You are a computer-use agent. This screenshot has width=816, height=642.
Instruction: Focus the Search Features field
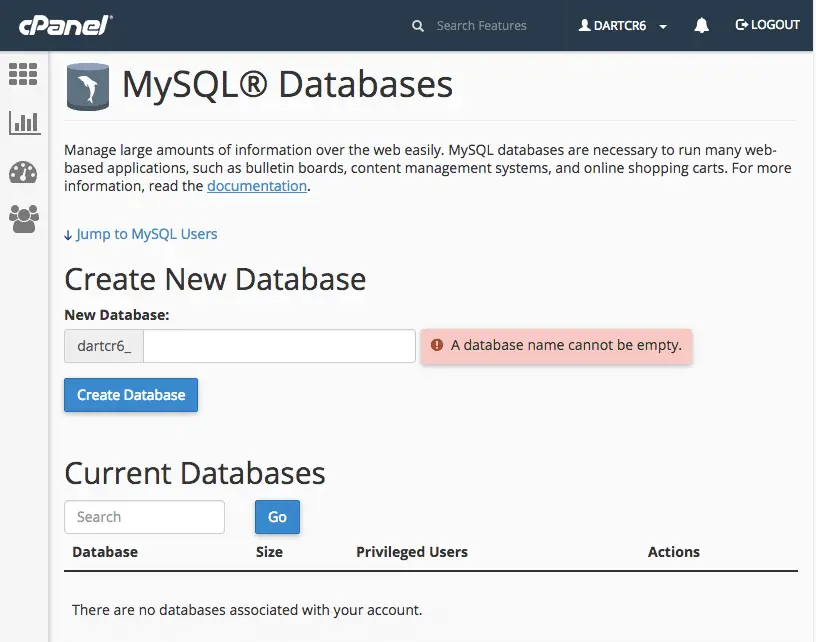[x=481, y=25]
